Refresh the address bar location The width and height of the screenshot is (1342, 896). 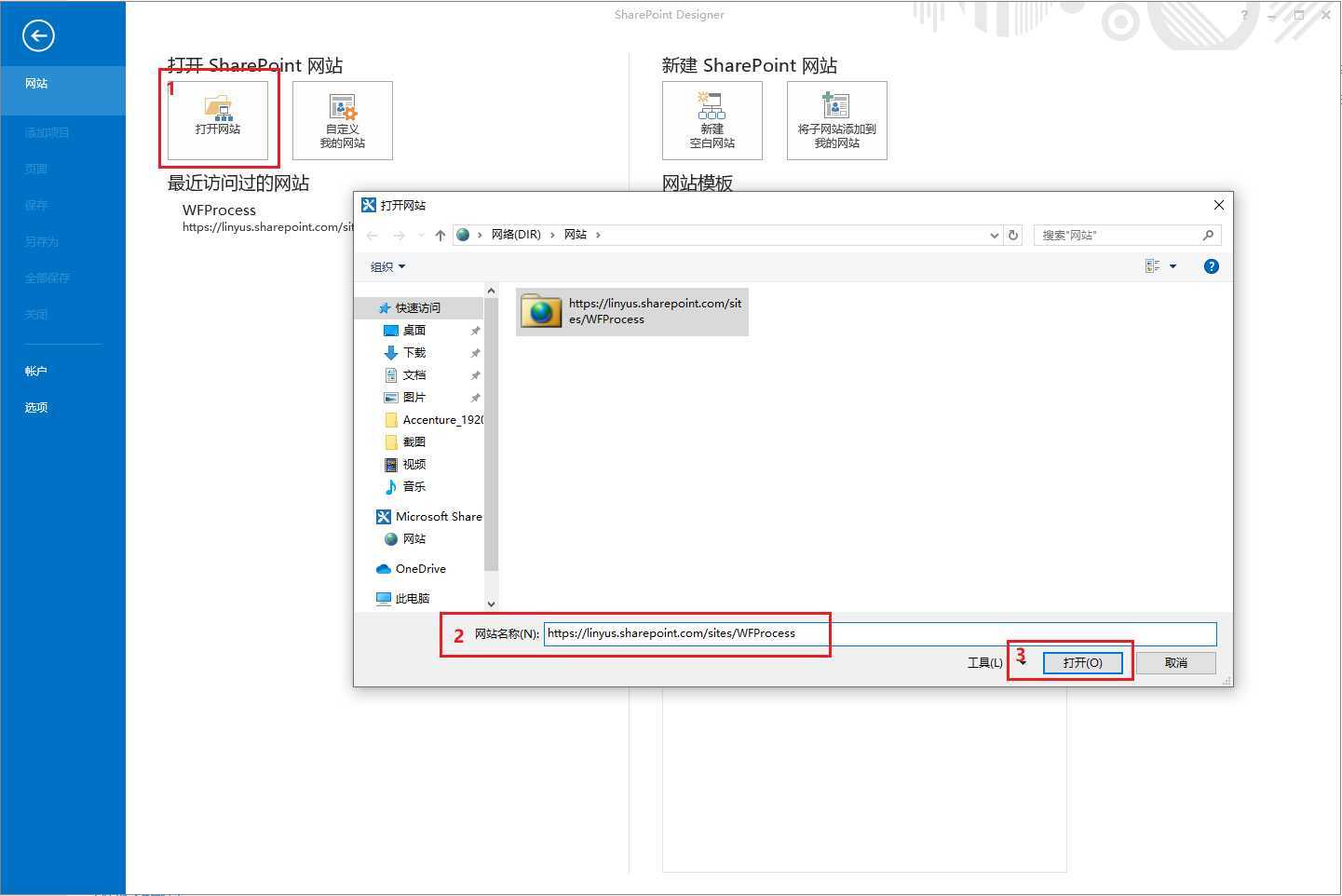click(1013, 235)
